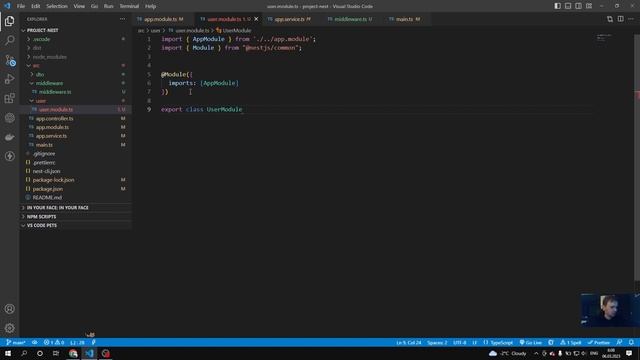The height and width of the screenshot is (360, 640).
Task: Split the editor to the right
Action: [x=620, y=19]
